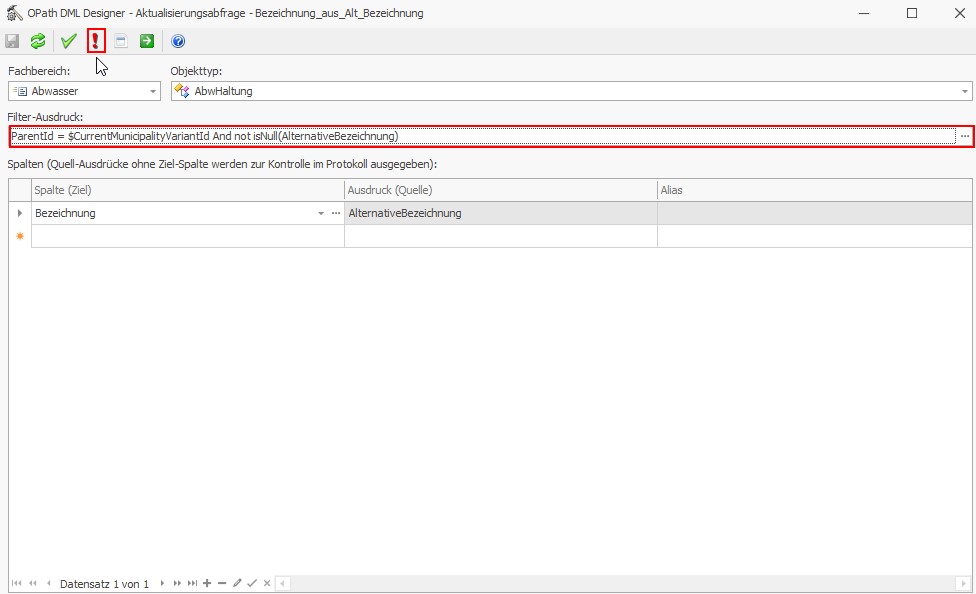Open help via blue question mark icon
The height and width of the screenshot is (594, 976).
pyautogui.click(x=178, y=41)
